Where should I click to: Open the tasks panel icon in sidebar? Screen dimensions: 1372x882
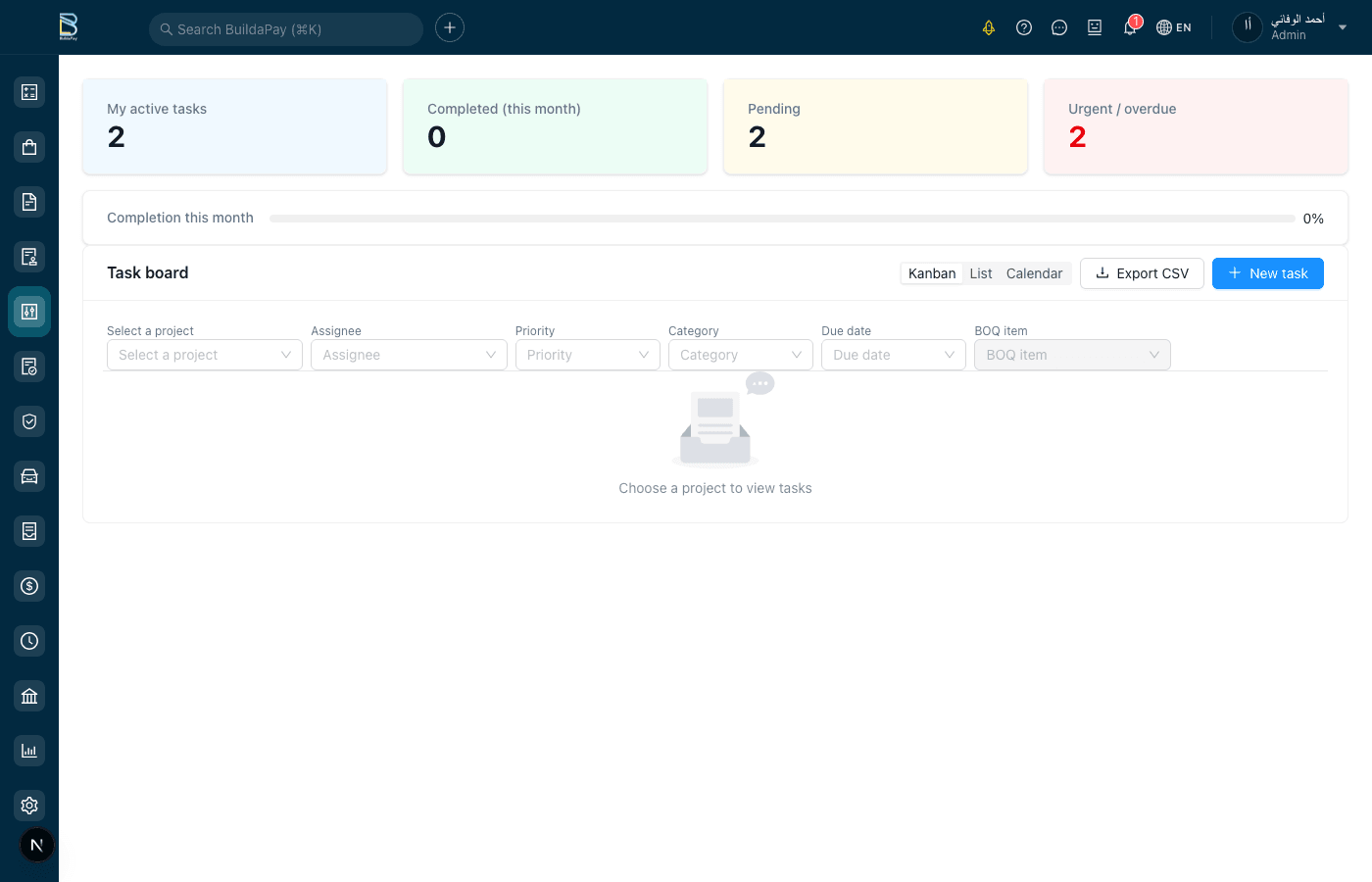(29, 311)
